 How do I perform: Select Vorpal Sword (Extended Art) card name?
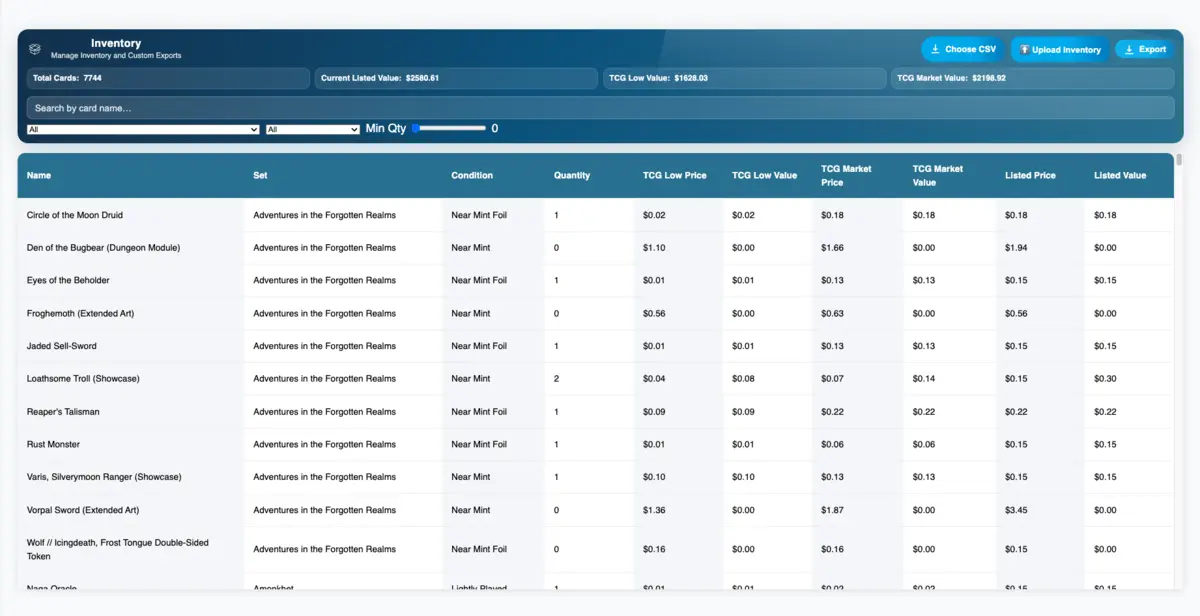click(x=83, y=510)
